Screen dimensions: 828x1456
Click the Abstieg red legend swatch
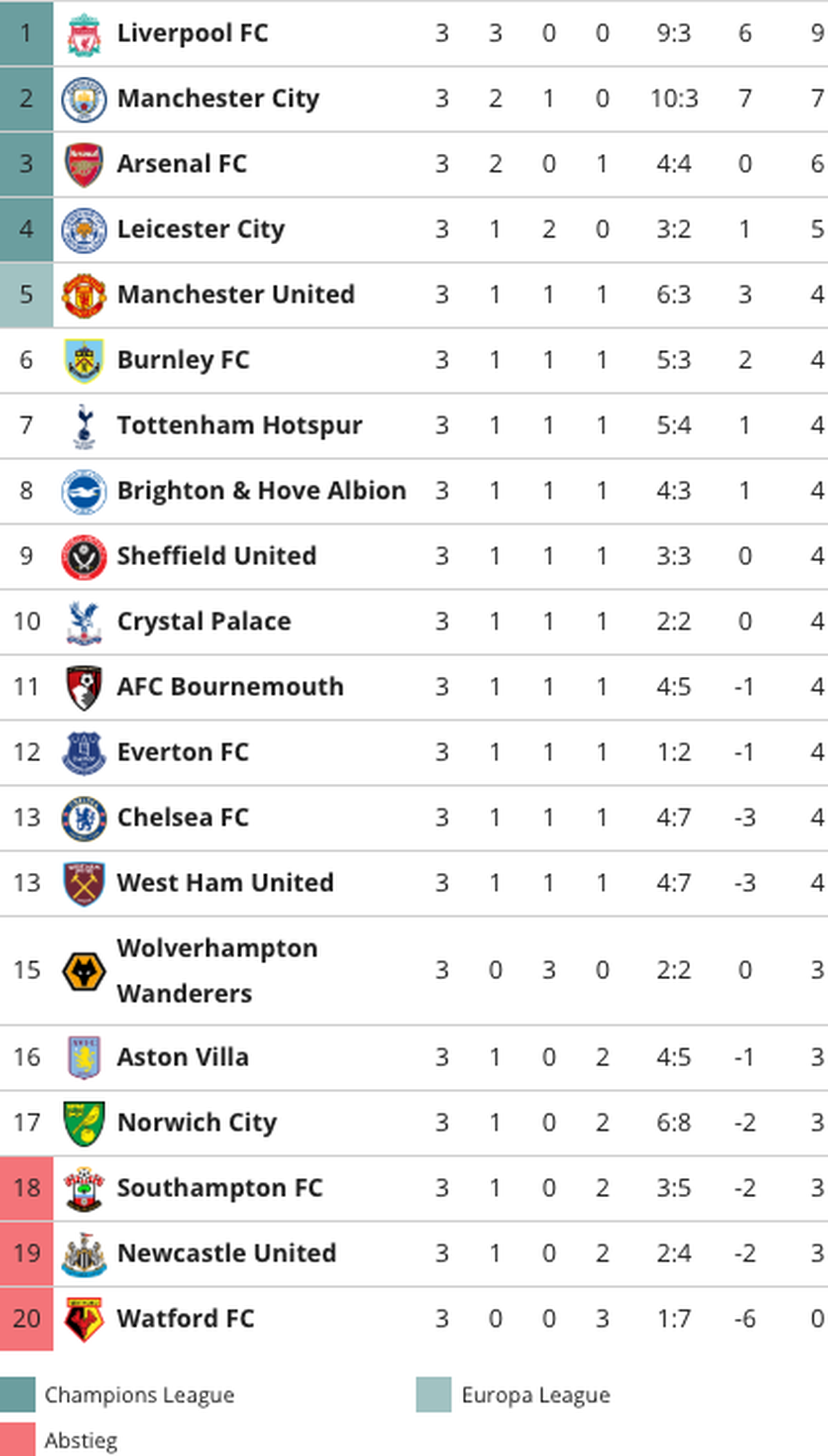[x=18, y=1439]
